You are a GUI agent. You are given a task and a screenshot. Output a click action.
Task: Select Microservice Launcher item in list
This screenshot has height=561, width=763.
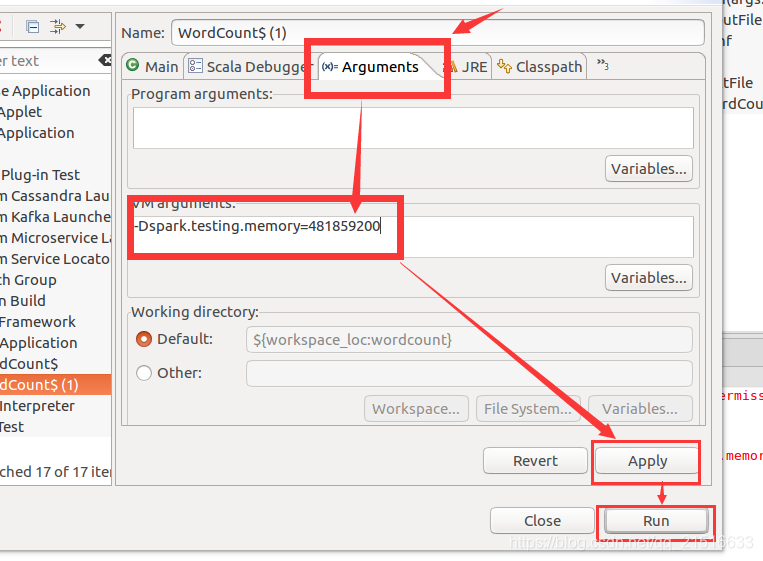(x=55, y=237)
